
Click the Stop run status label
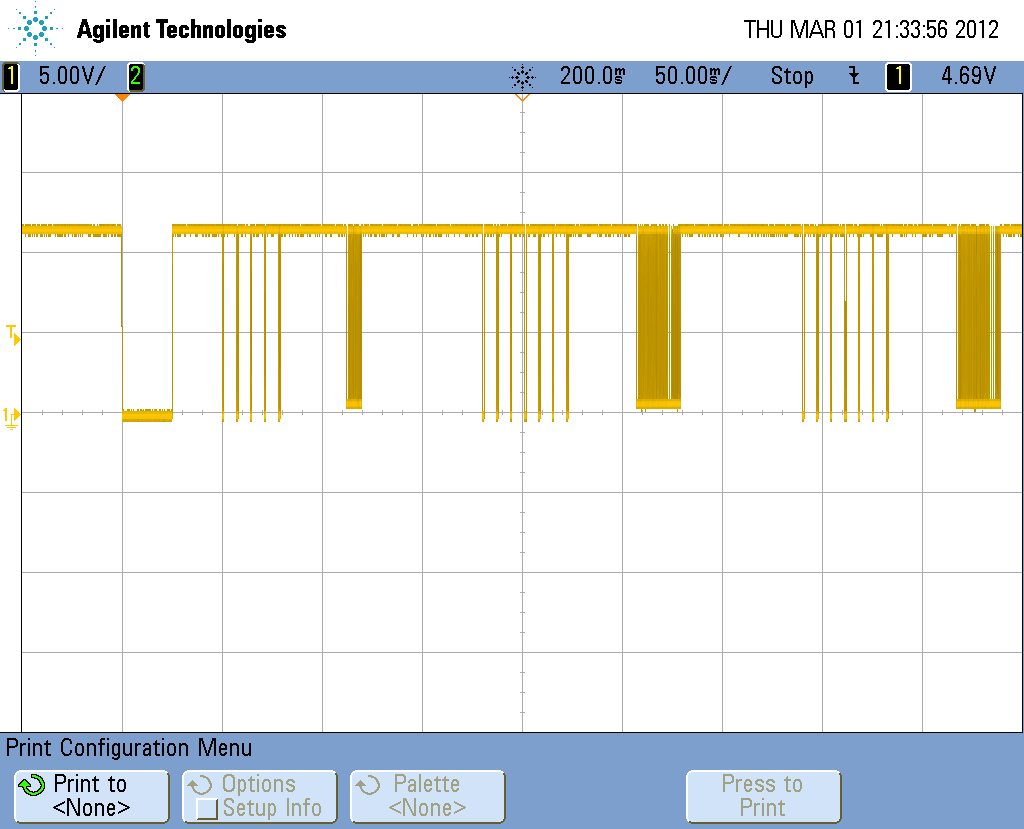pyautogui.click(x=792, y=76)
